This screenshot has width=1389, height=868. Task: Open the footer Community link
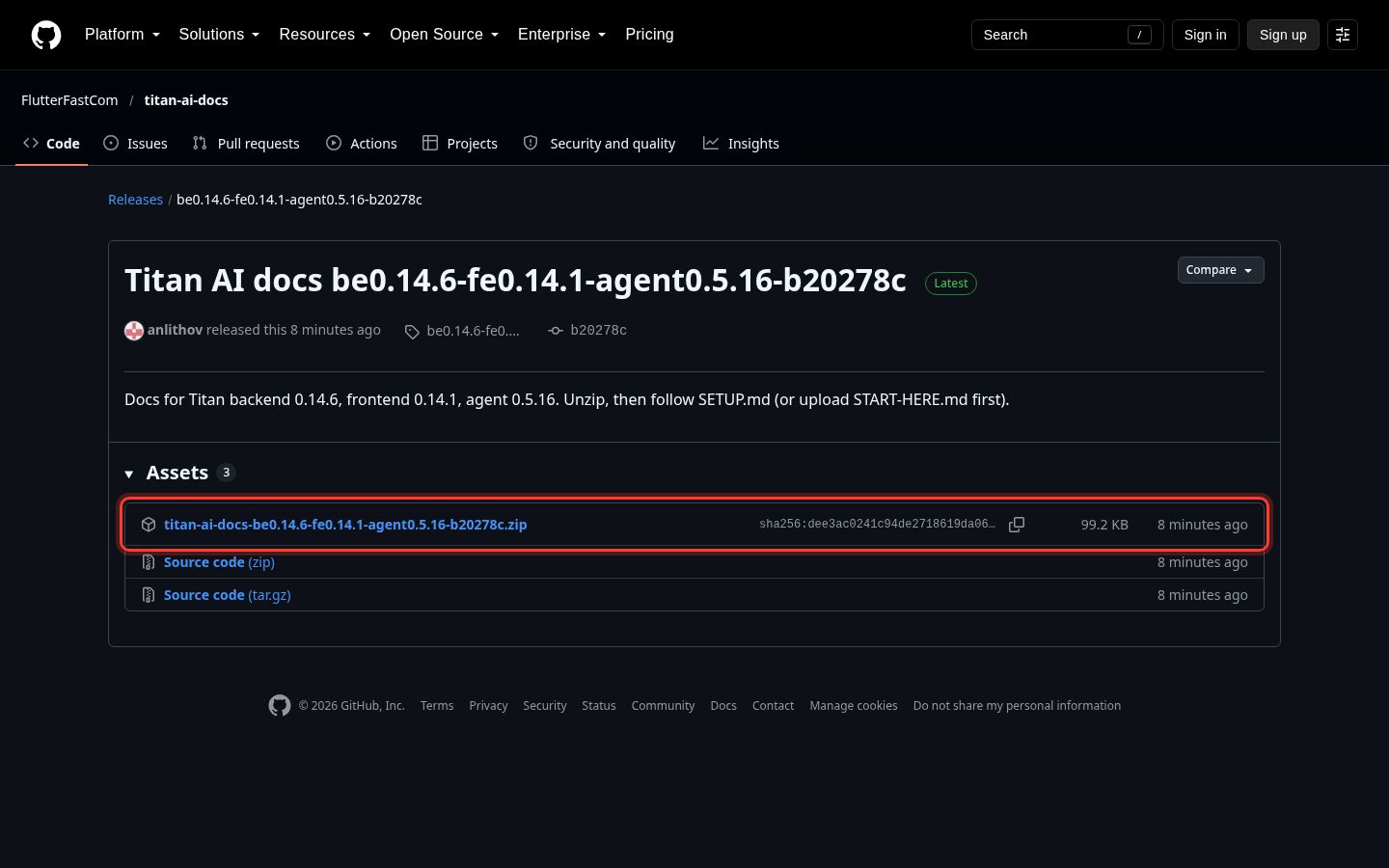coord(663,706)
